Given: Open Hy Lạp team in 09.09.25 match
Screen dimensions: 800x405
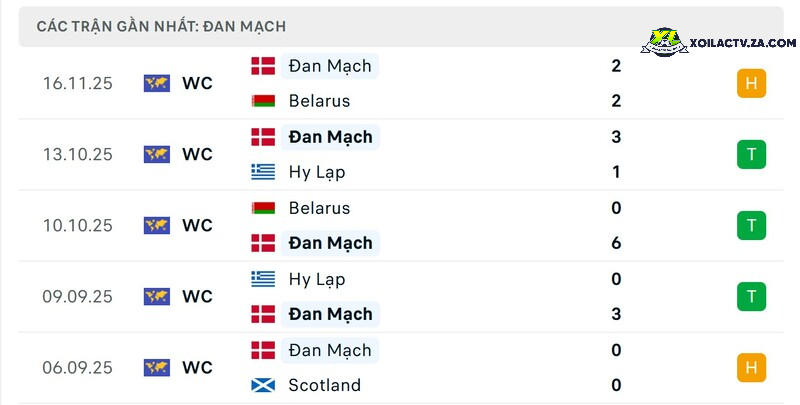Looking at the screenshot, I should click(x=317, y=280).
